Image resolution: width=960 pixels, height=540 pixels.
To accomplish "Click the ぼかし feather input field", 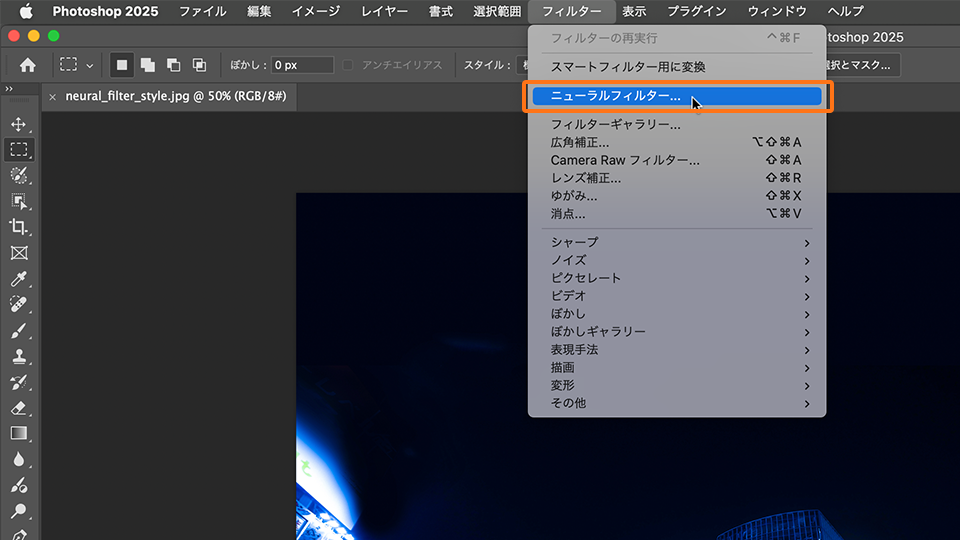I will [302, 65].
